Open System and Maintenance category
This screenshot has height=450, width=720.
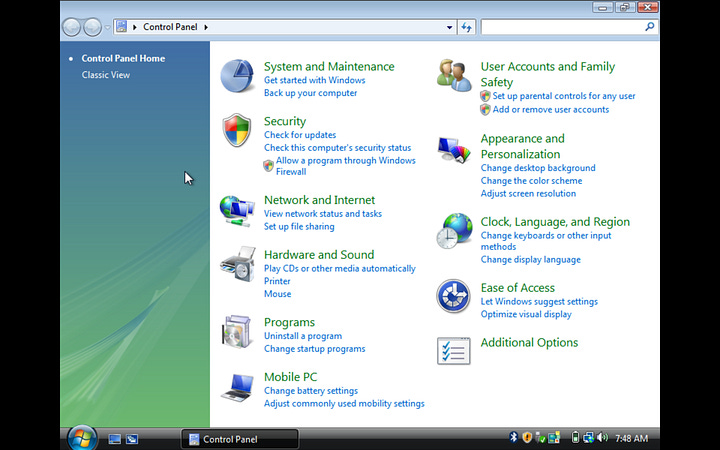coord(329,67)
